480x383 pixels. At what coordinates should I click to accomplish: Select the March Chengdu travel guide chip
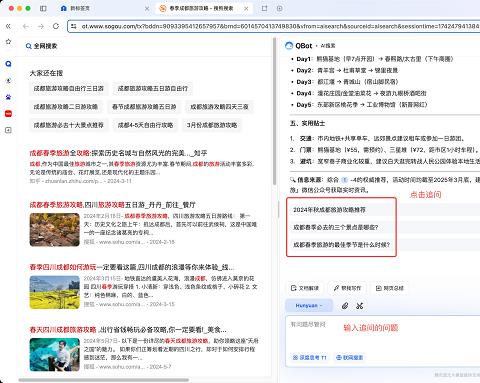click(x=212, y=125)
